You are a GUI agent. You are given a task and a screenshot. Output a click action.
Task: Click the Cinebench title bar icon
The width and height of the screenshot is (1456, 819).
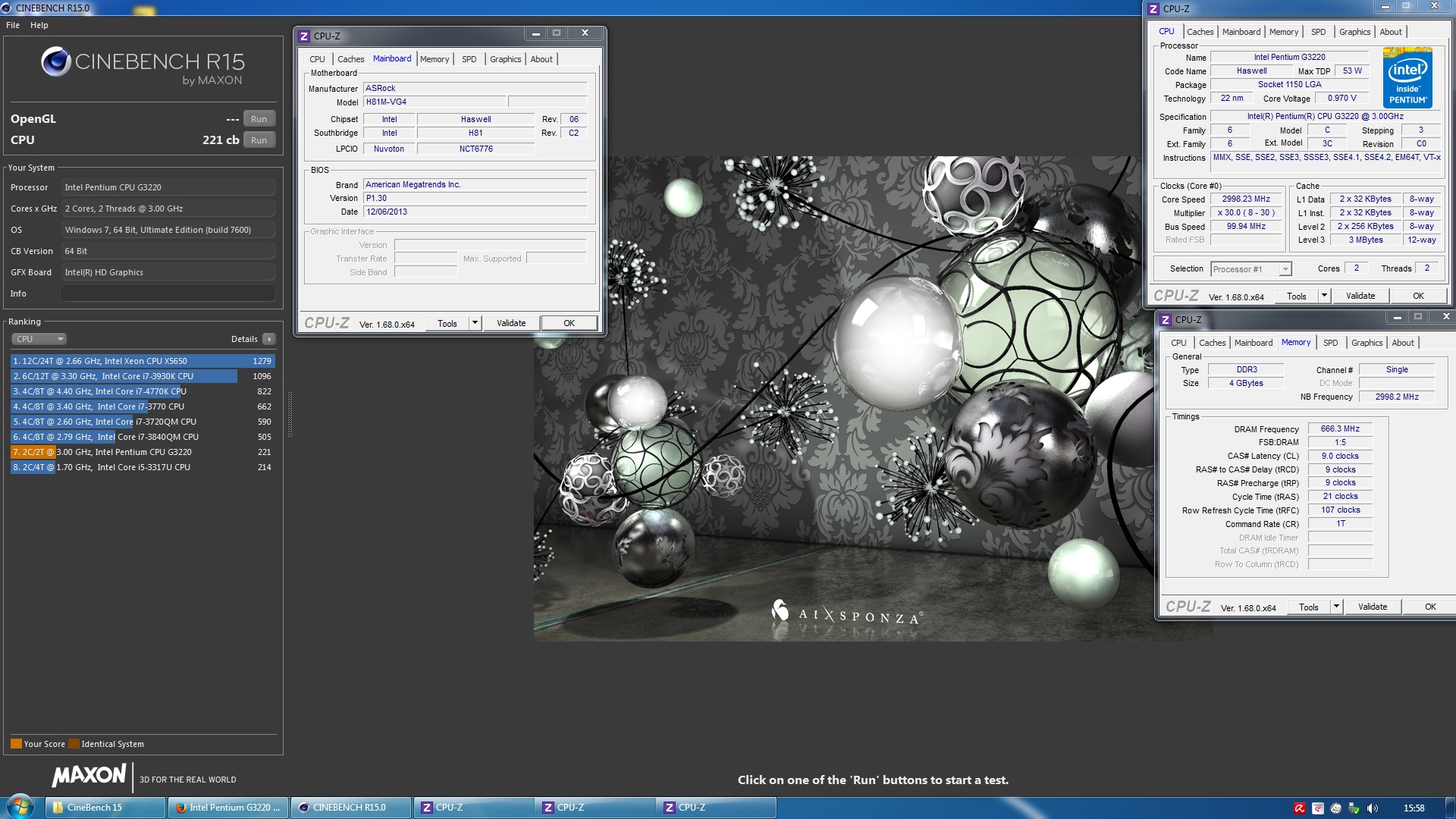tap(6, 8)
